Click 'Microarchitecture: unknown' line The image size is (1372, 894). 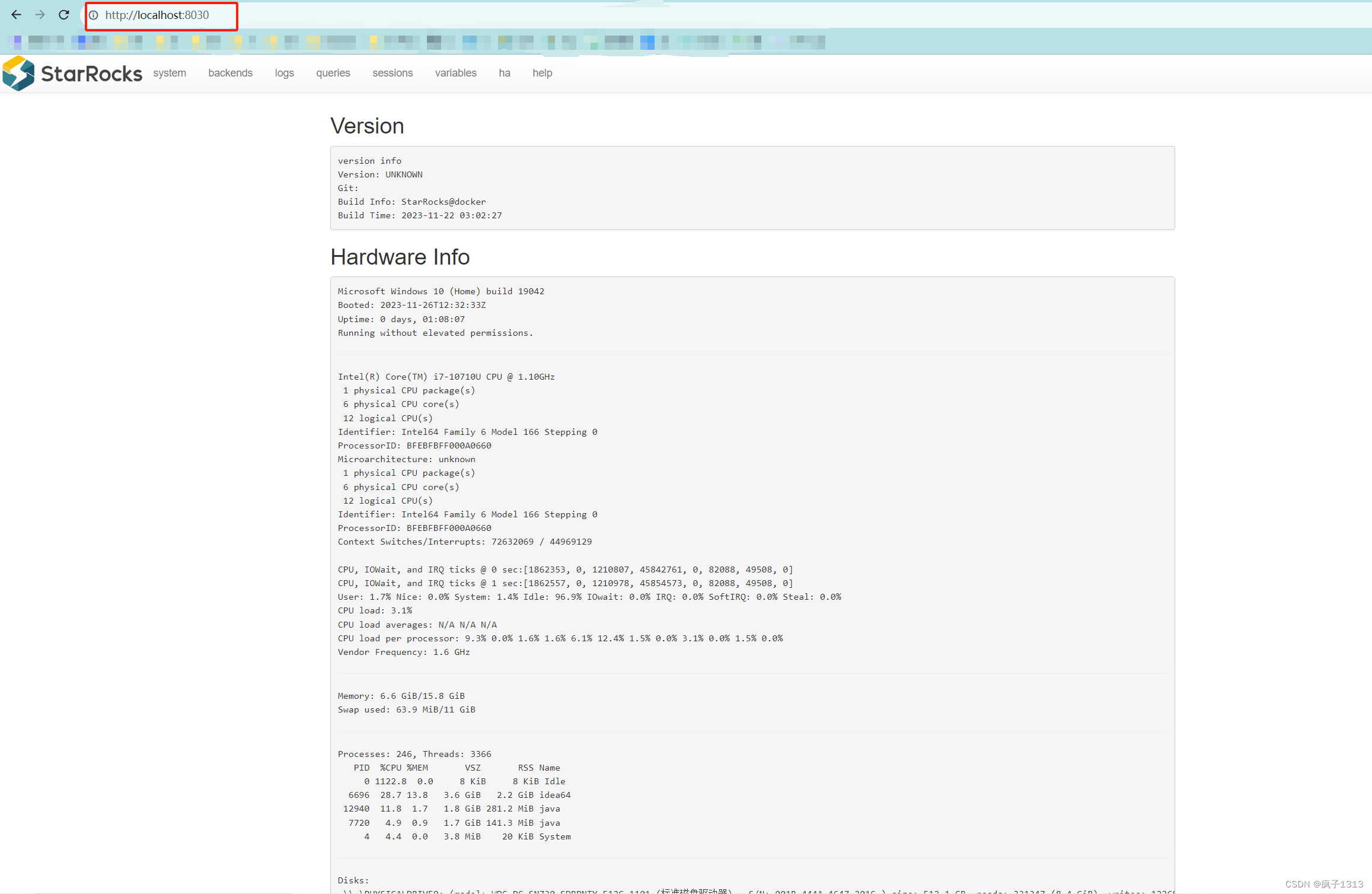click(406, 459)
